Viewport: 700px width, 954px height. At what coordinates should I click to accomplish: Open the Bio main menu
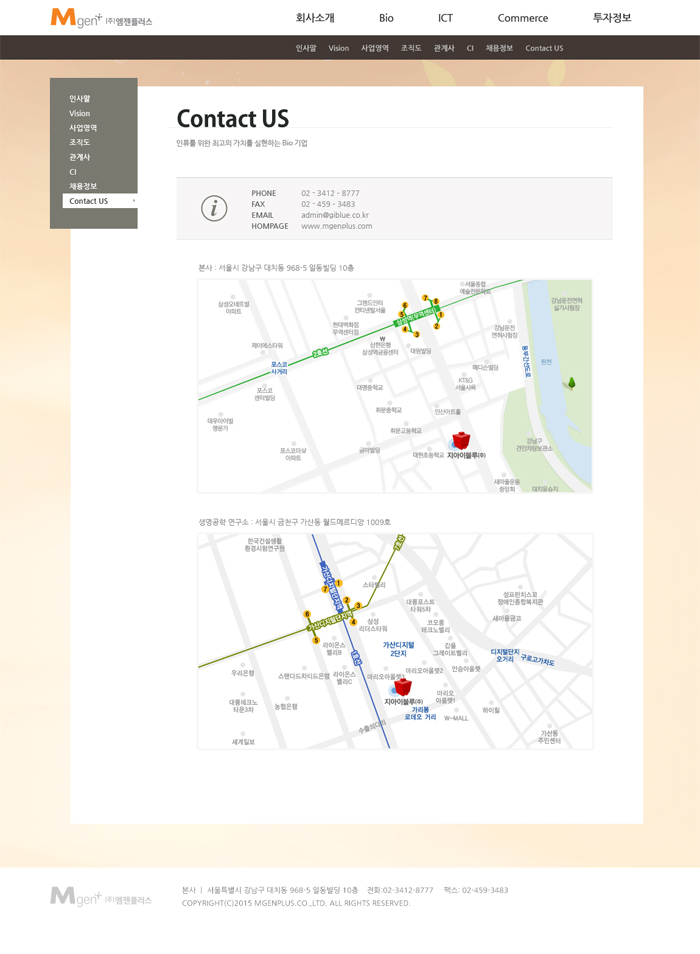point(386,18)
